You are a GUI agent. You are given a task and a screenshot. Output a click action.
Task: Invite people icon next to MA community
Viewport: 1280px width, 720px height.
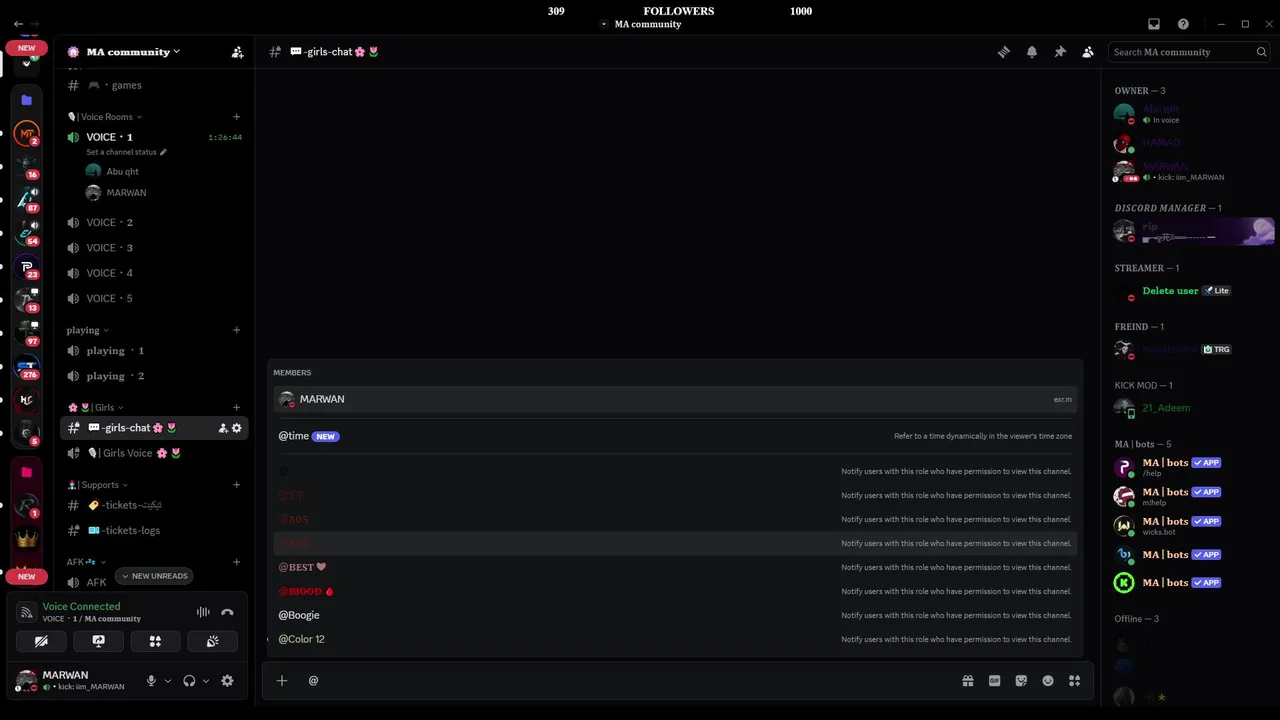[237, 52]
